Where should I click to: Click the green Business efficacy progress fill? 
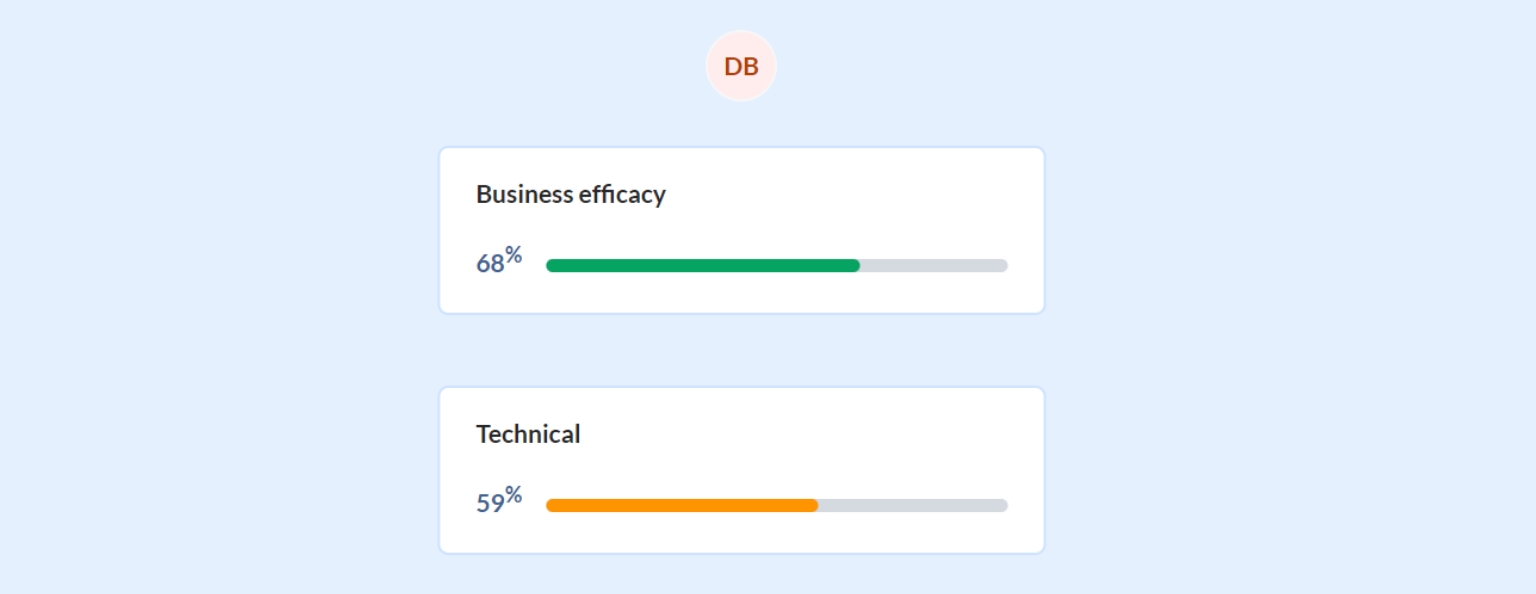click(x=700, y=265)
